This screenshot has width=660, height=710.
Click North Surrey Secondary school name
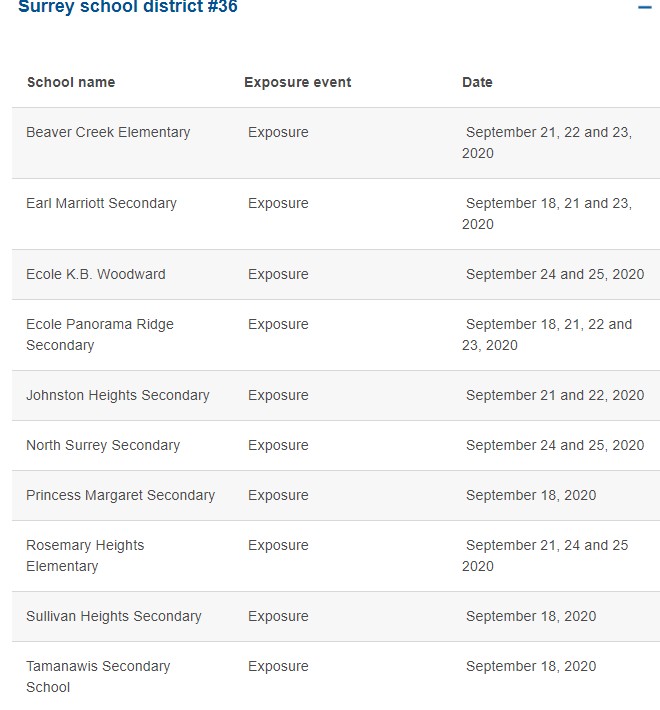tap(103, 445)
